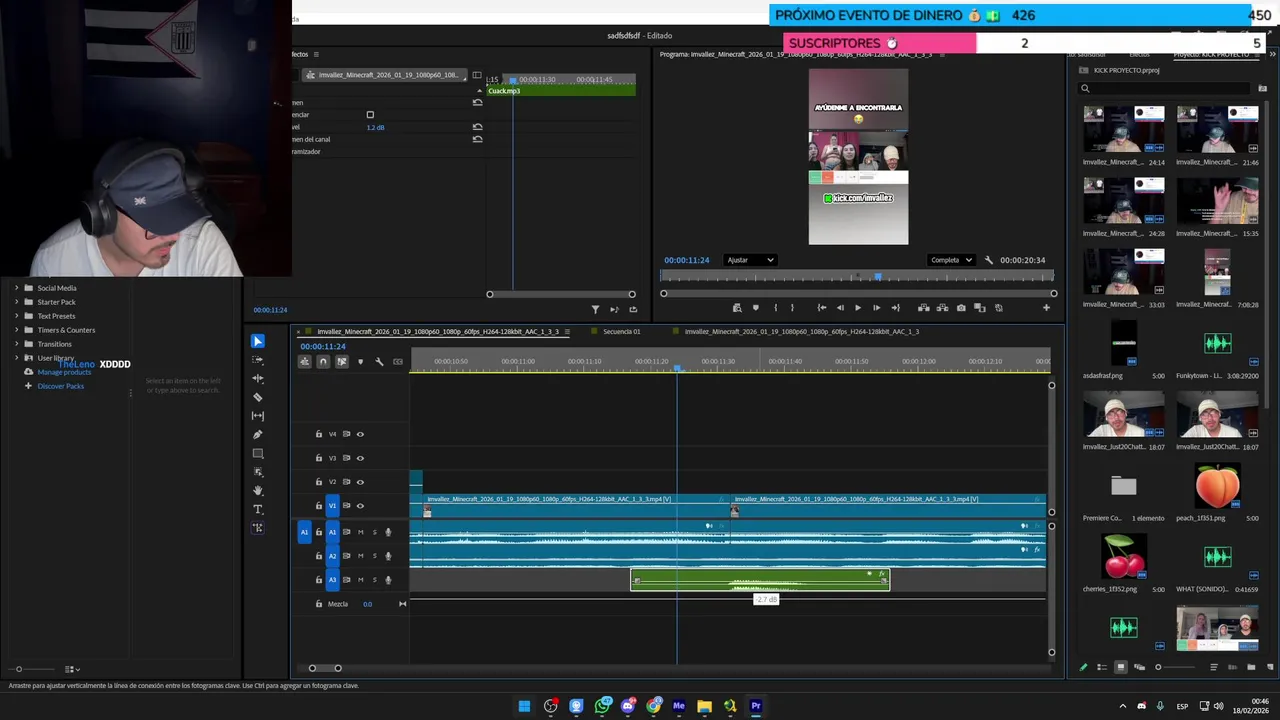Image resolution: width=1280 pixels, height=720 pixels.
Task: Click Play in the Program monitor
Action: [x=857, y=308]
